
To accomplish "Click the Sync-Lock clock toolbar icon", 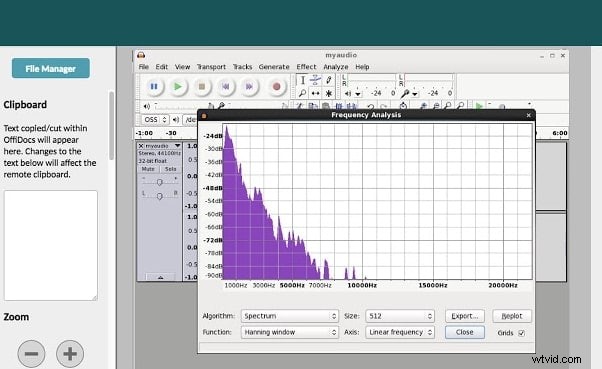I will coord(403,106).
